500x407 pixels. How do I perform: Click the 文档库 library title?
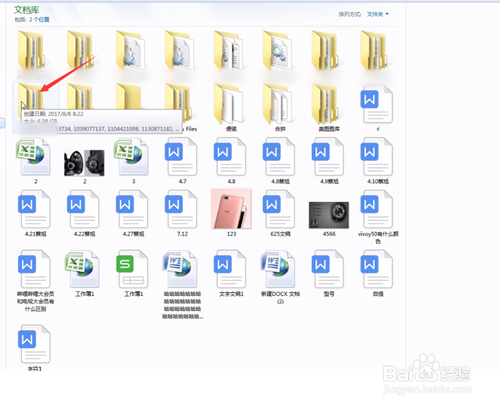(27, 10)
